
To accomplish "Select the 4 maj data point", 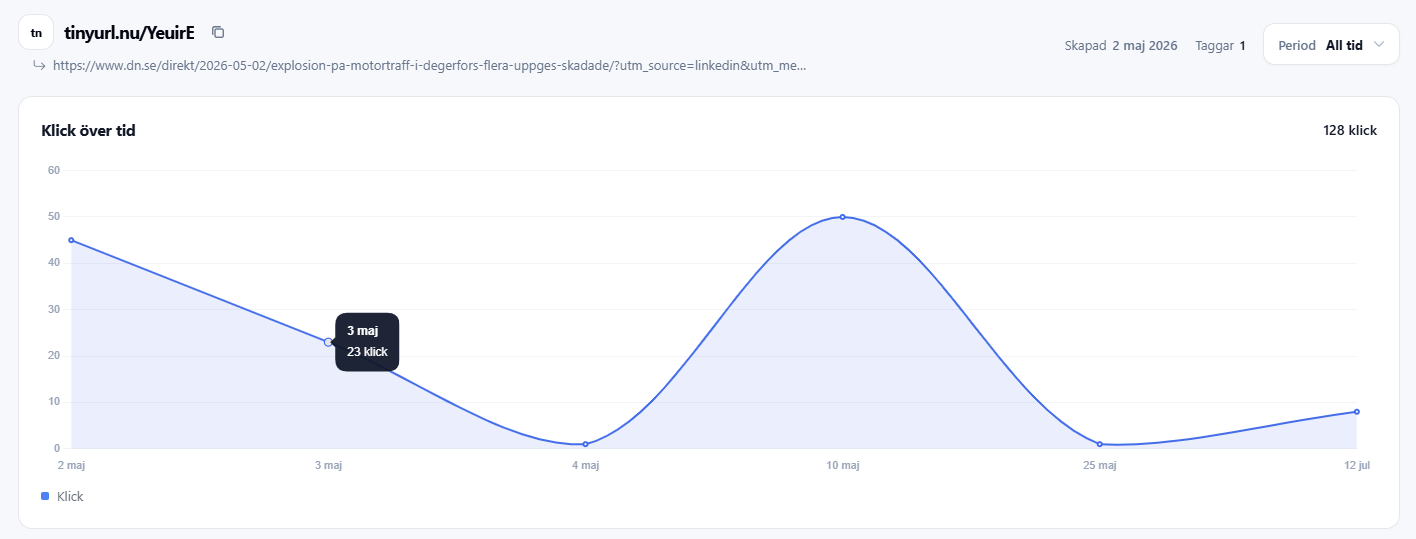I will tap(585, 444).
